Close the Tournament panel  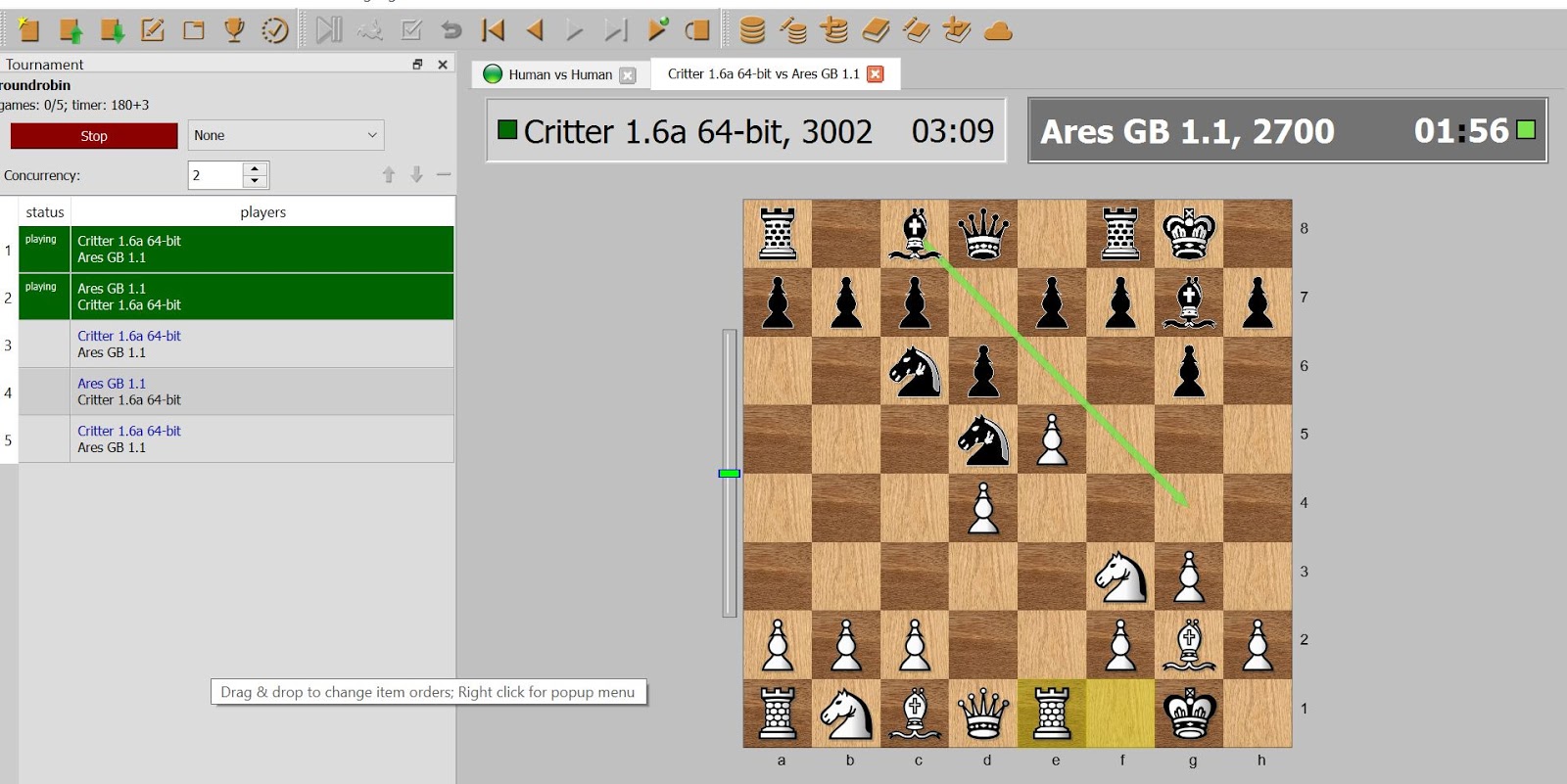pos(443,65)
